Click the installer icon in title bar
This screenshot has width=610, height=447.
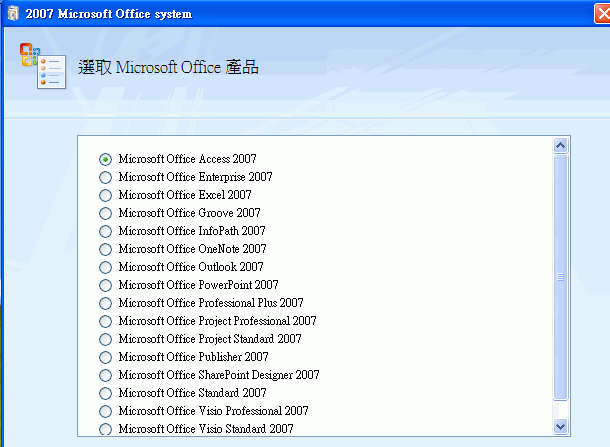click(x=13, y=14)
